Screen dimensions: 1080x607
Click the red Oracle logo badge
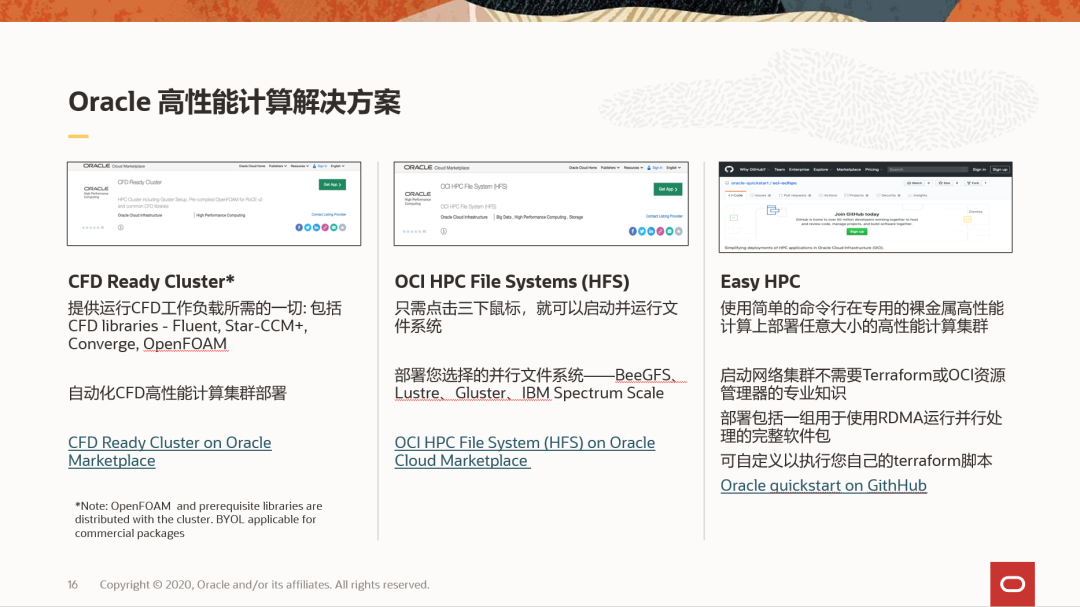[x=1012, y=584]
